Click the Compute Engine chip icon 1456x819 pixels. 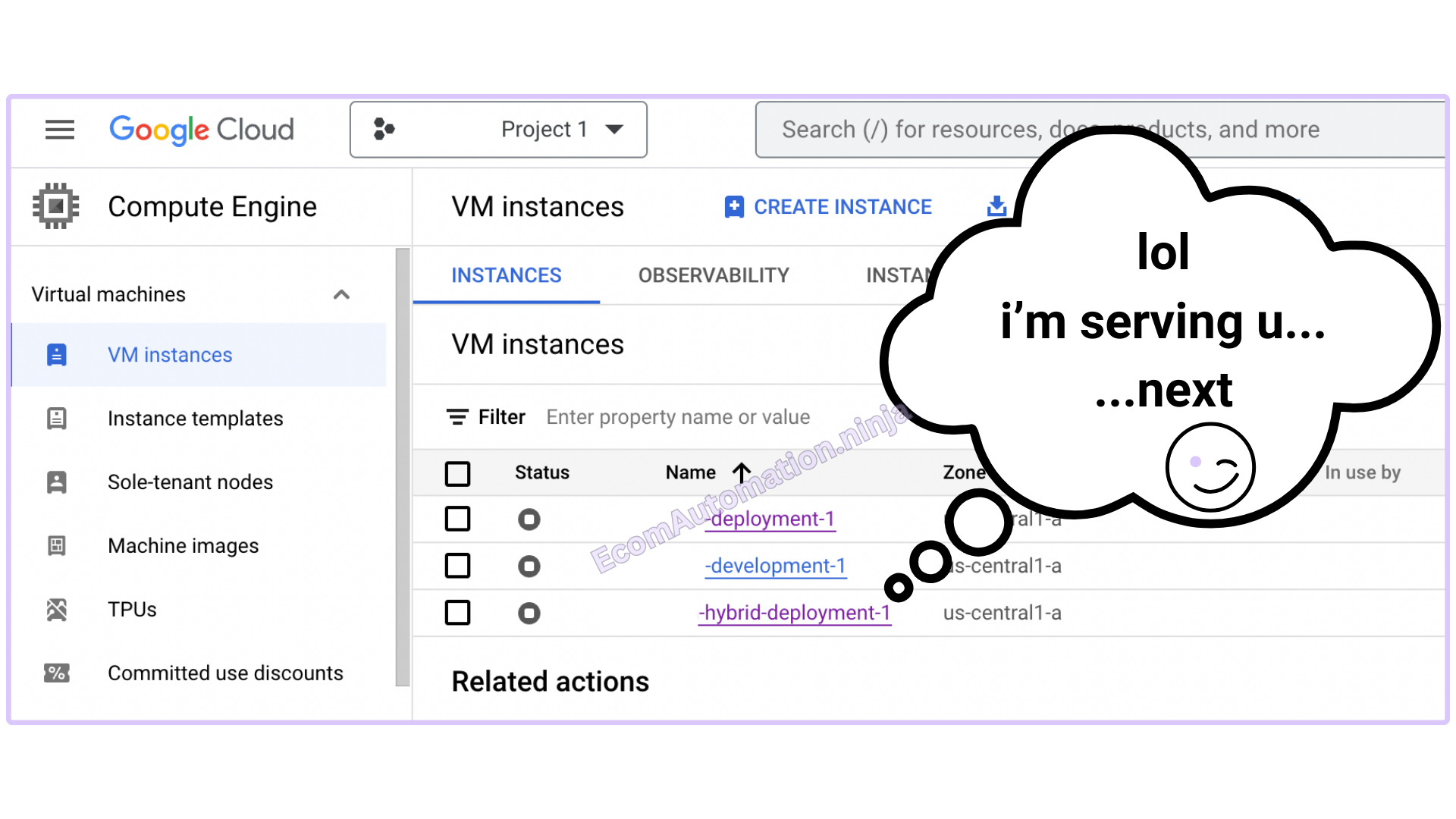(56, 206)
